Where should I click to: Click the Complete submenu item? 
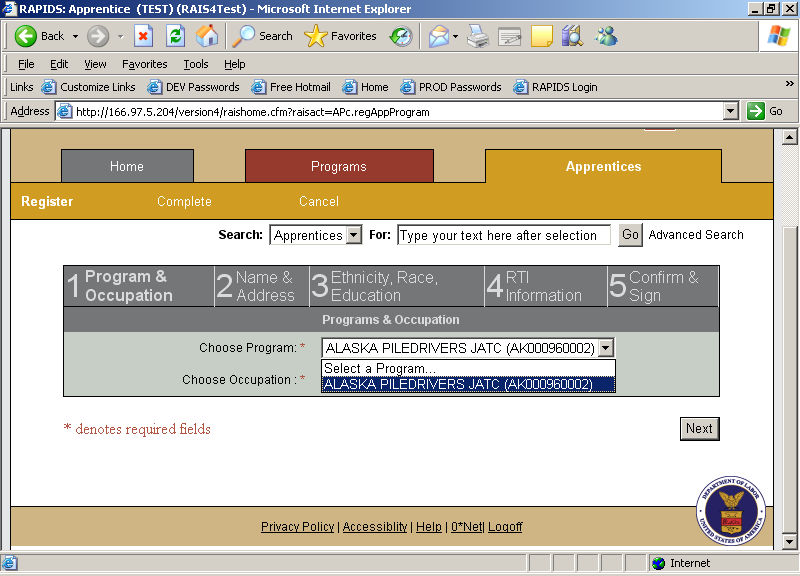click(184, 202)
